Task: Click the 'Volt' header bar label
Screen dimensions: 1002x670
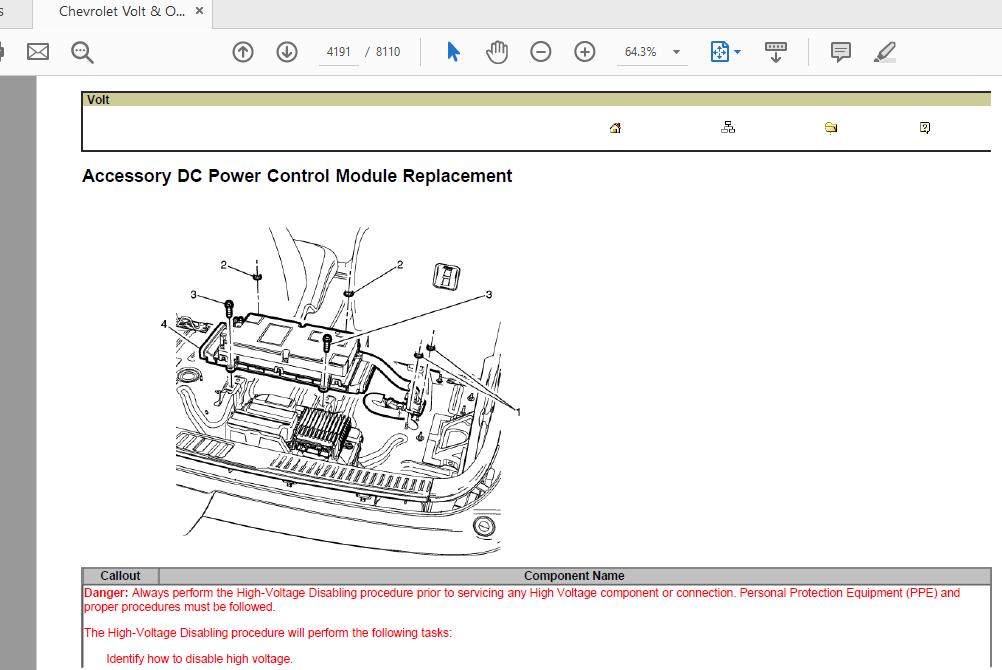Action: tap(98, 100)
